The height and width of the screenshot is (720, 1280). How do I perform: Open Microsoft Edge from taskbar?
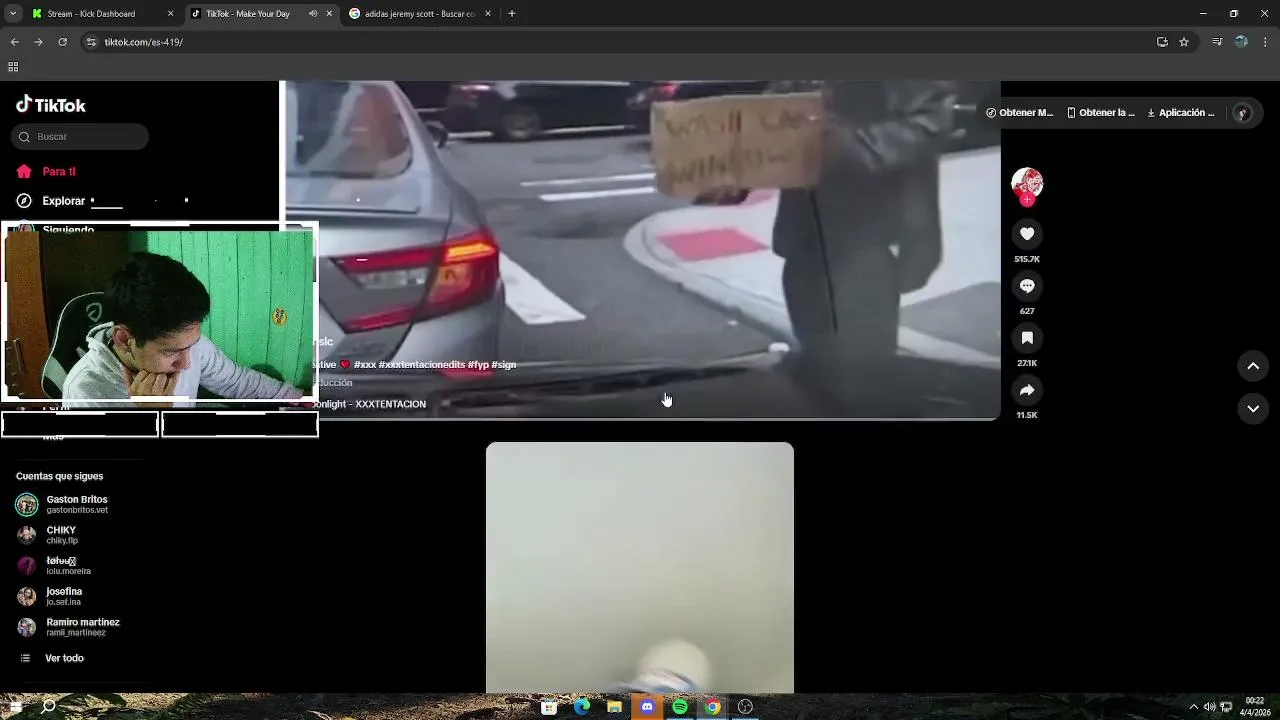point(582,707)
